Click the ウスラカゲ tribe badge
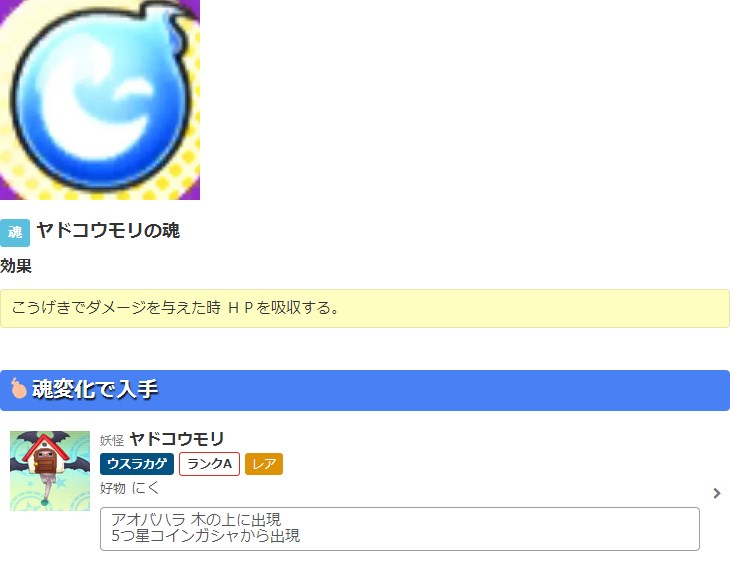The width and height of the screenshot is (730, 563). click(x=137, y=464)
